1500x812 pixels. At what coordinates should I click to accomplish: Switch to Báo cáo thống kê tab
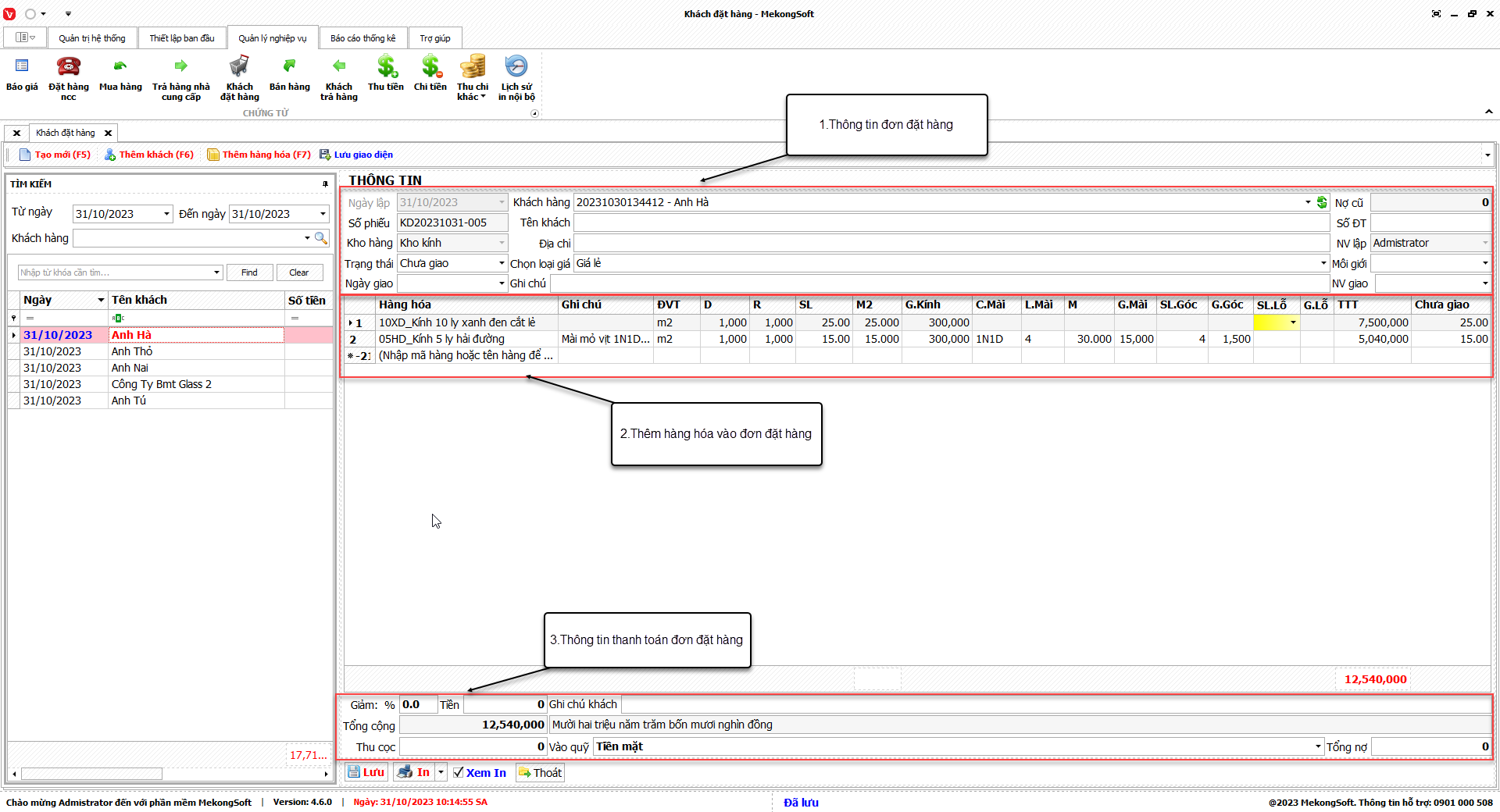click(x=363, y=38)
